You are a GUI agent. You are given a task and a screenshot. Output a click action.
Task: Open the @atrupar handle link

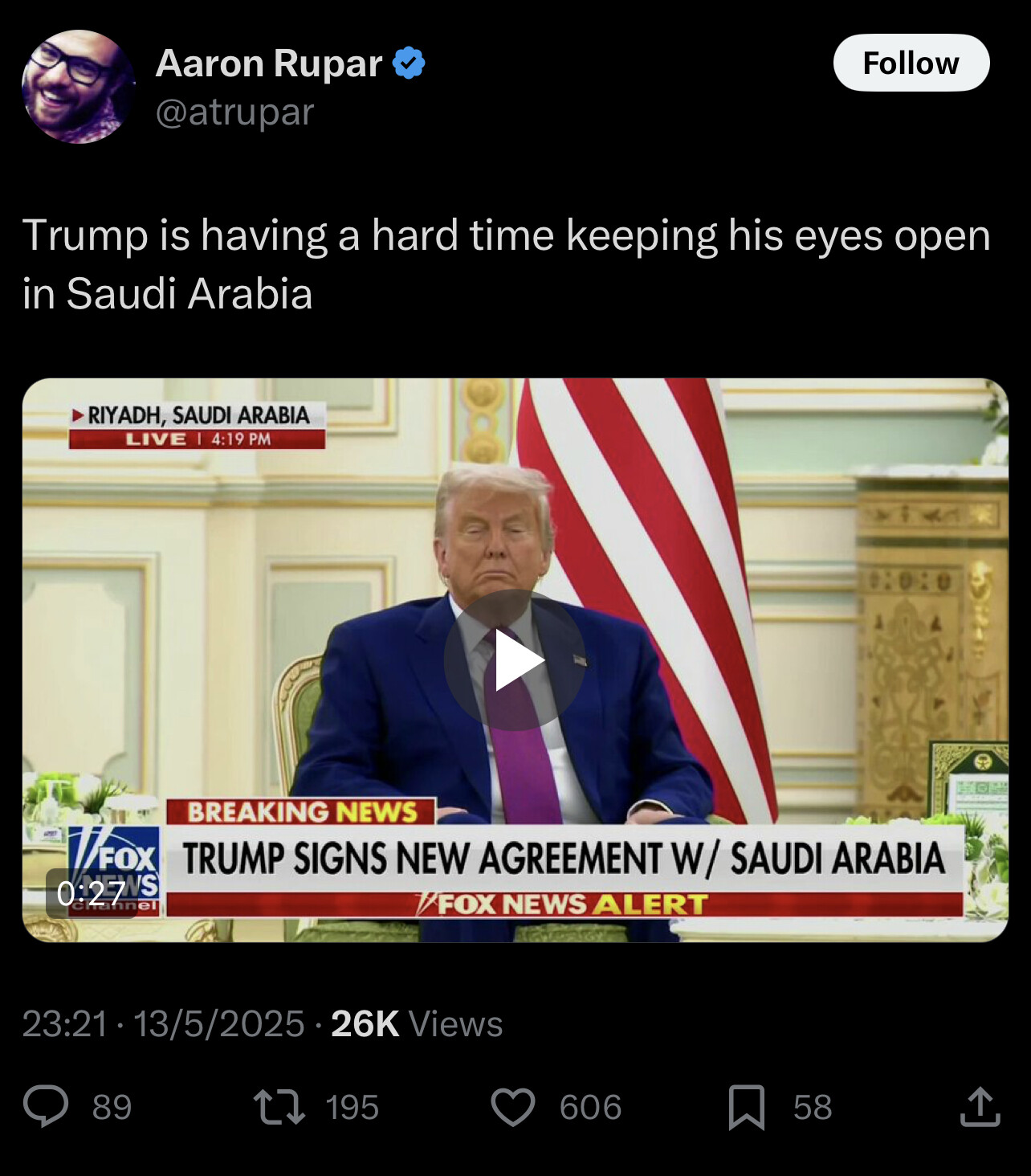[x=234, y=112]
